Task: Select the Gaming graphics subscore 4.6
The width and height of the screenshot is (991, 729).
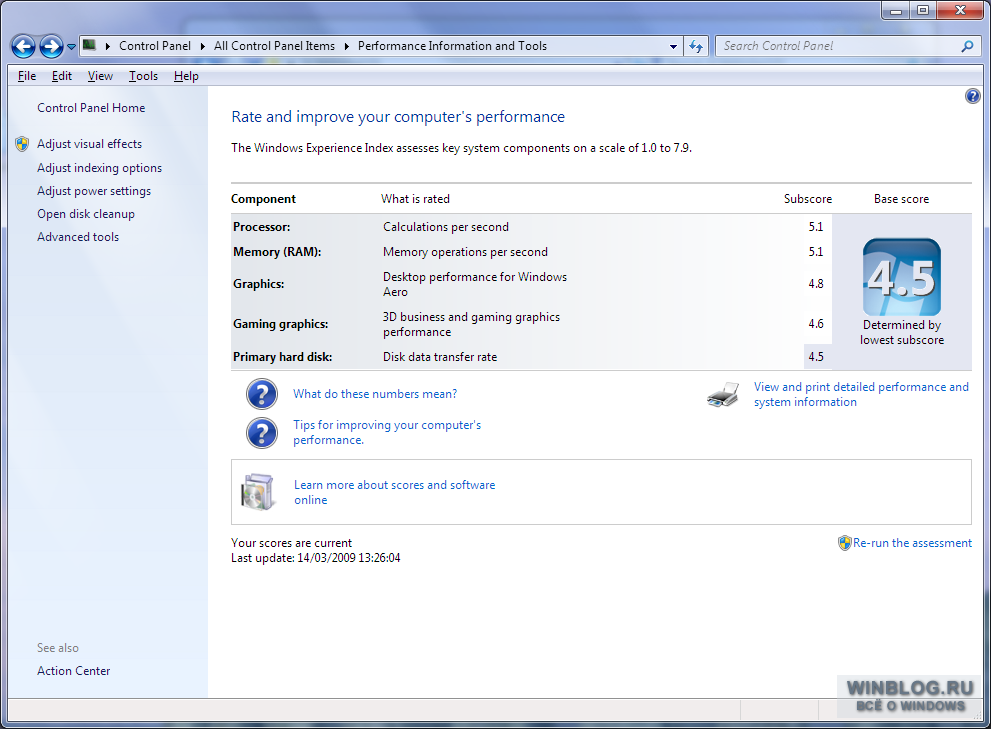Action: point(816,324)
